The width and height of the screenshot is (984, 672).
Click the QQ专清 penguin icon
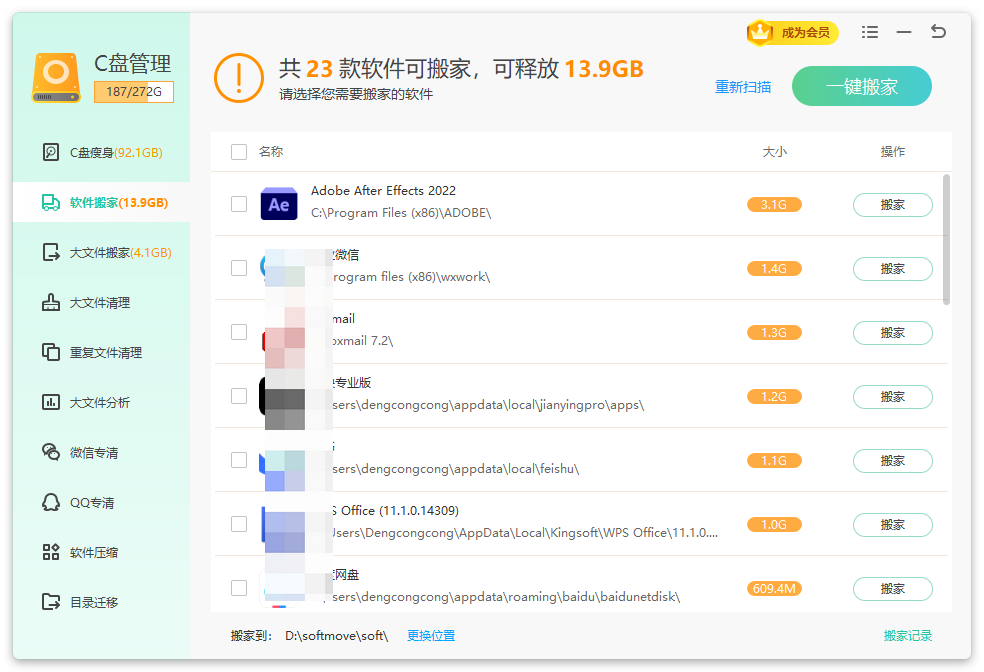[x=51, y=502]
